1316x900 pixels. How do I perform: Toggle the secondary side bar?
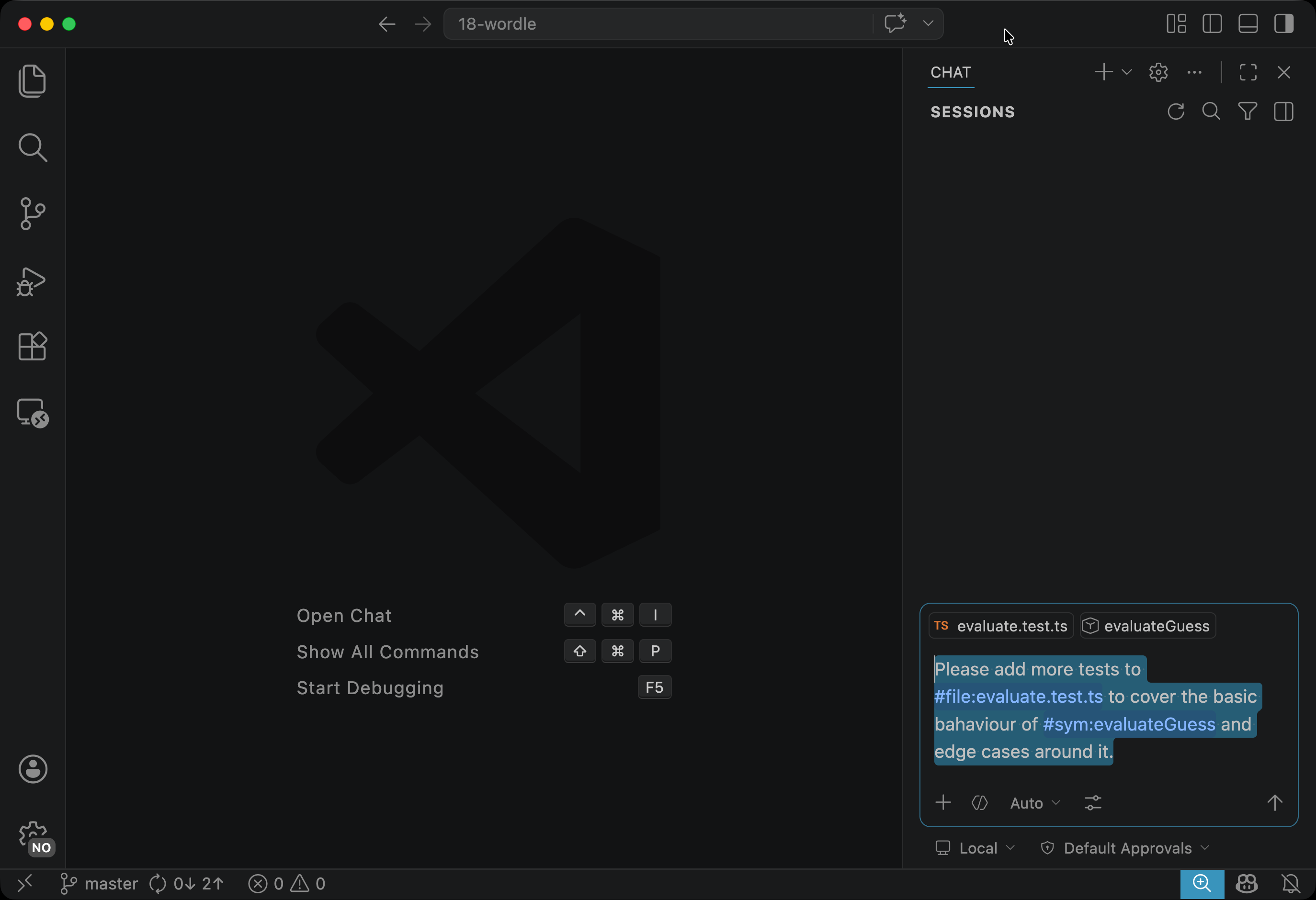(1284, 24)
